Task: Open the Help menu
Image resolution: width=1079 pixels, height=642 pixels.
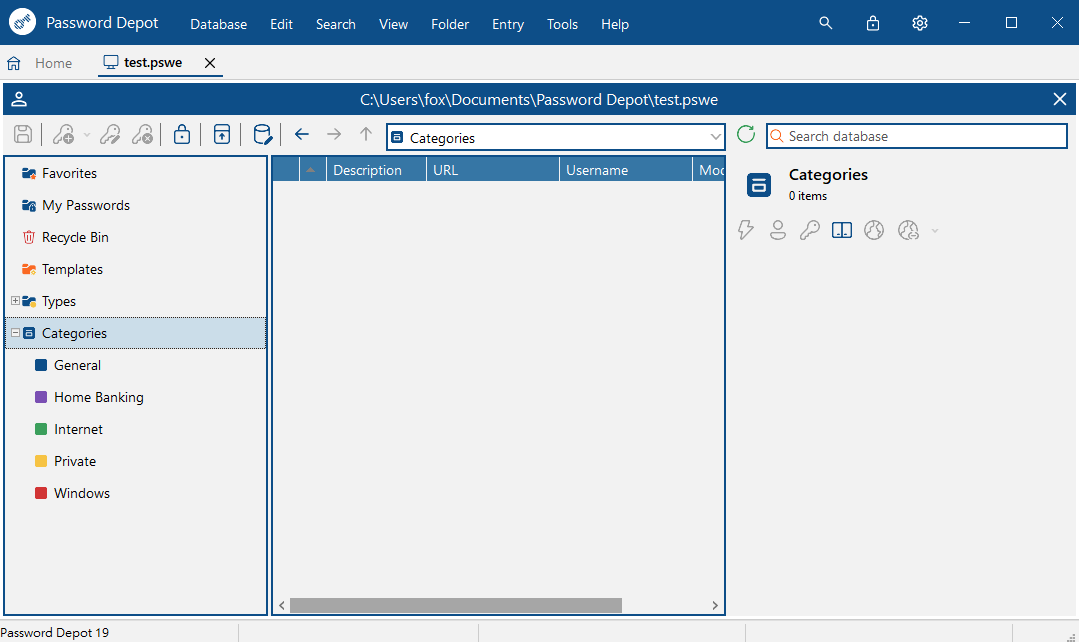Action: (x=615, y=24)
